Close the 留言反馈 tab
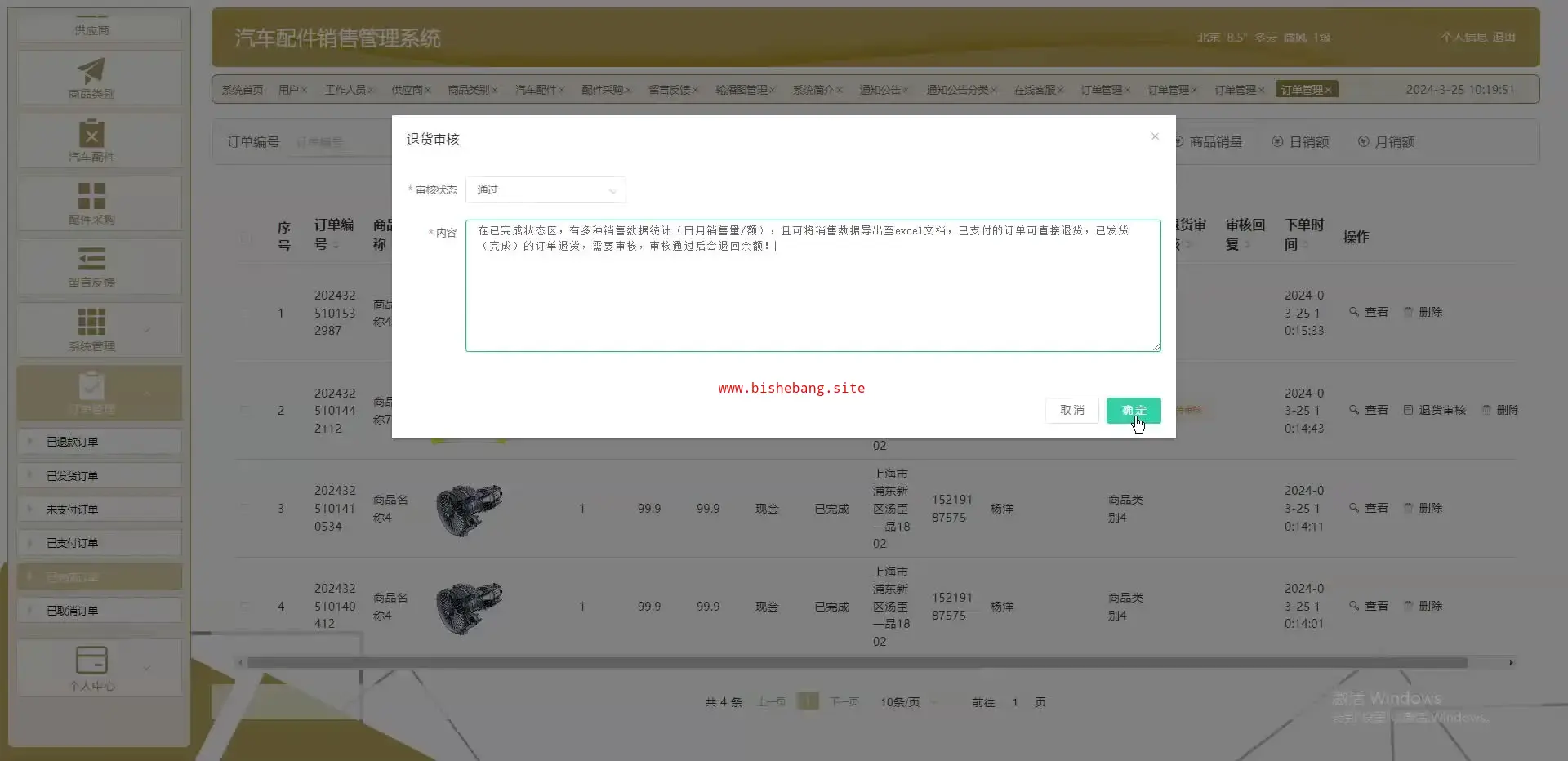 [695, 90]
